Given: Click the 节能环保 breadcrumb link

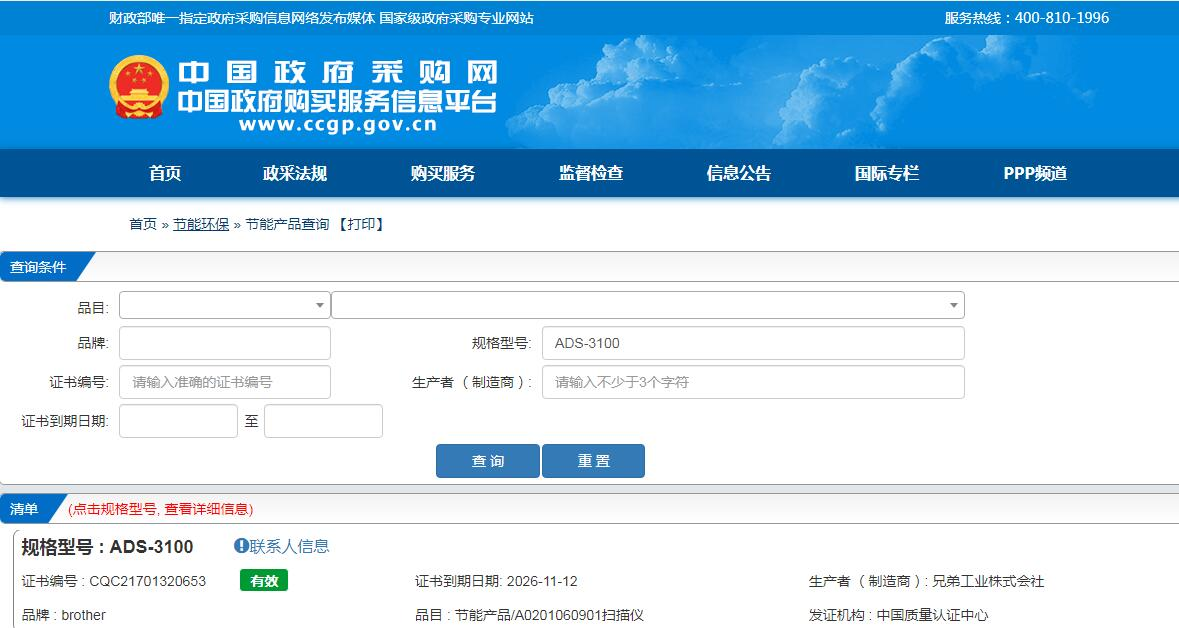Looking at the screenshot, I should pos(201,224).
